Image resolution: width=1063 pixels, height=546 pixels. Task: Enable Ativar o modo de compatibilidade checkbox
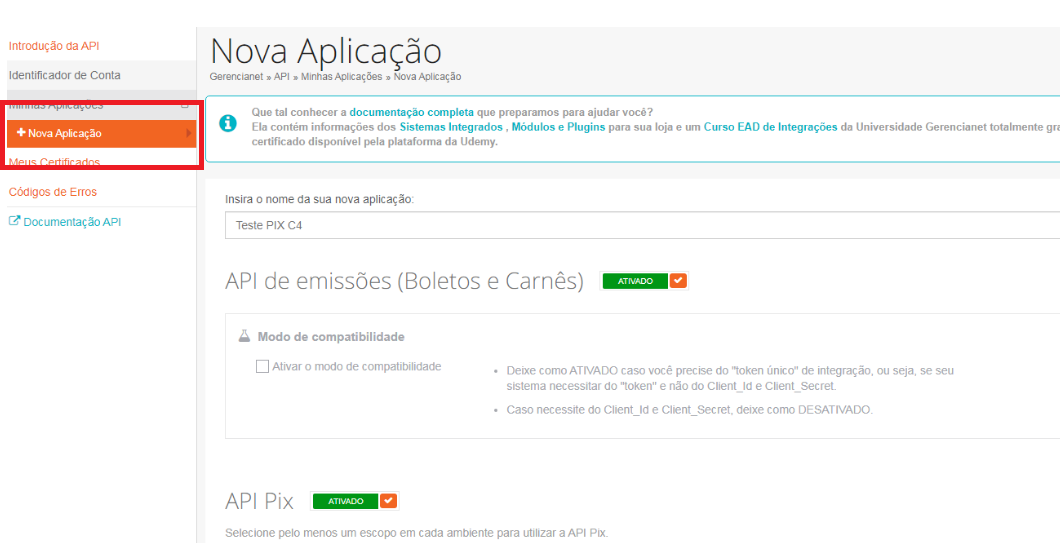pos(263,367)
